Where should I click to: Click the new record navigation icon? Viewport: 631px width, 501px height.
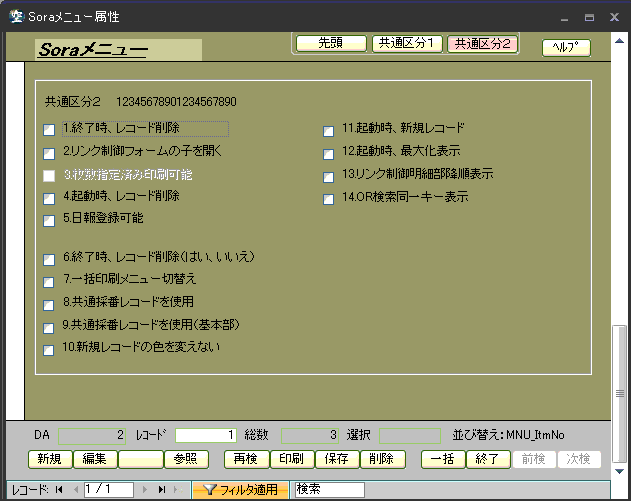[x=178, y=490]
